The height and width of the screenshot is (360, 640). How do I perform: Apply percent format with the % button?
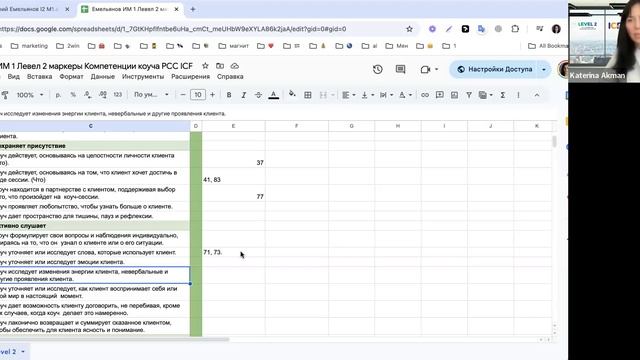73,95
